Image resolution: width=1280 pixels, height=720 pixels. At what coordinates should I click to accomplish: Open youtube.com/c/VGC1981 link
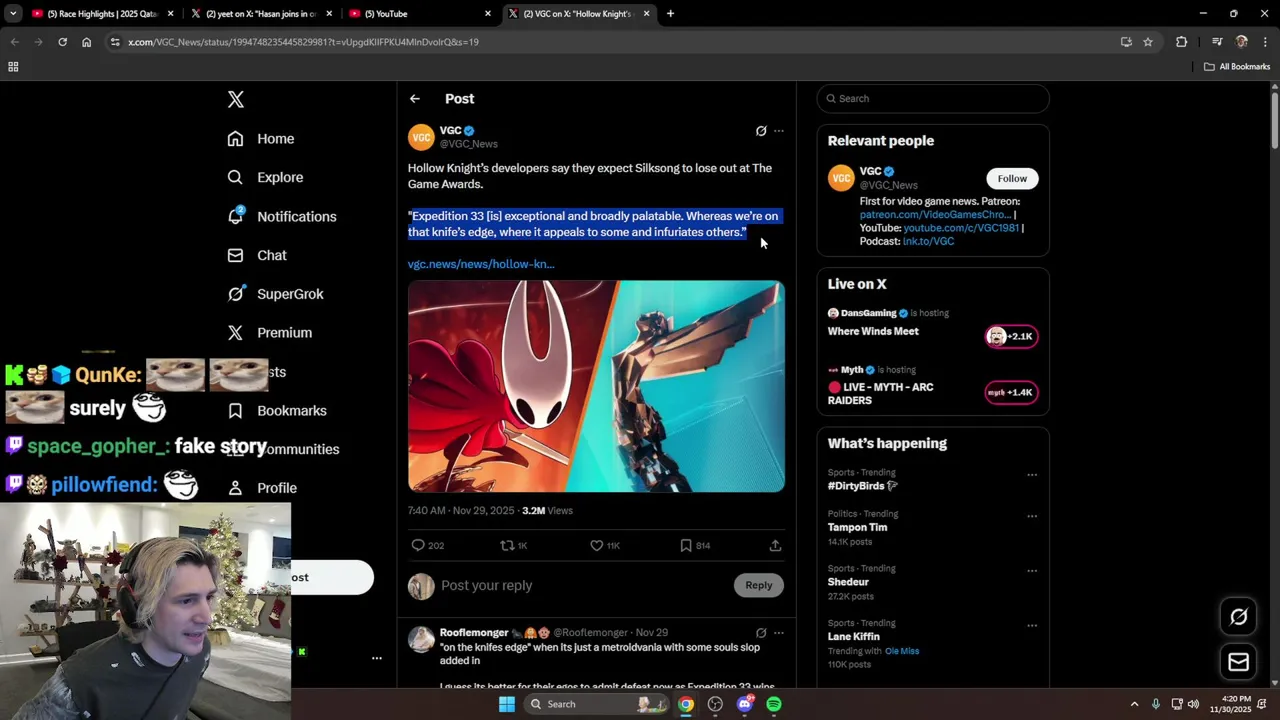pos(961,228)
